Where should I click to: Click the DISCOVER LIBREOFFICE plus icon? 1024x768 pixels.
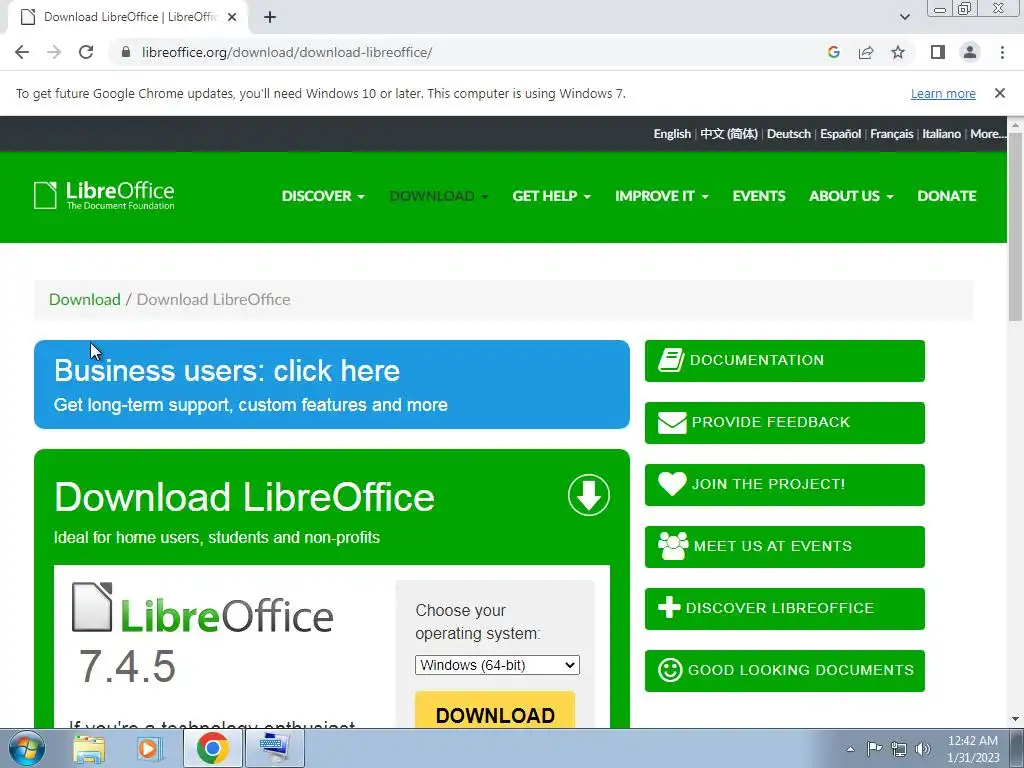[x=669, y=607]
